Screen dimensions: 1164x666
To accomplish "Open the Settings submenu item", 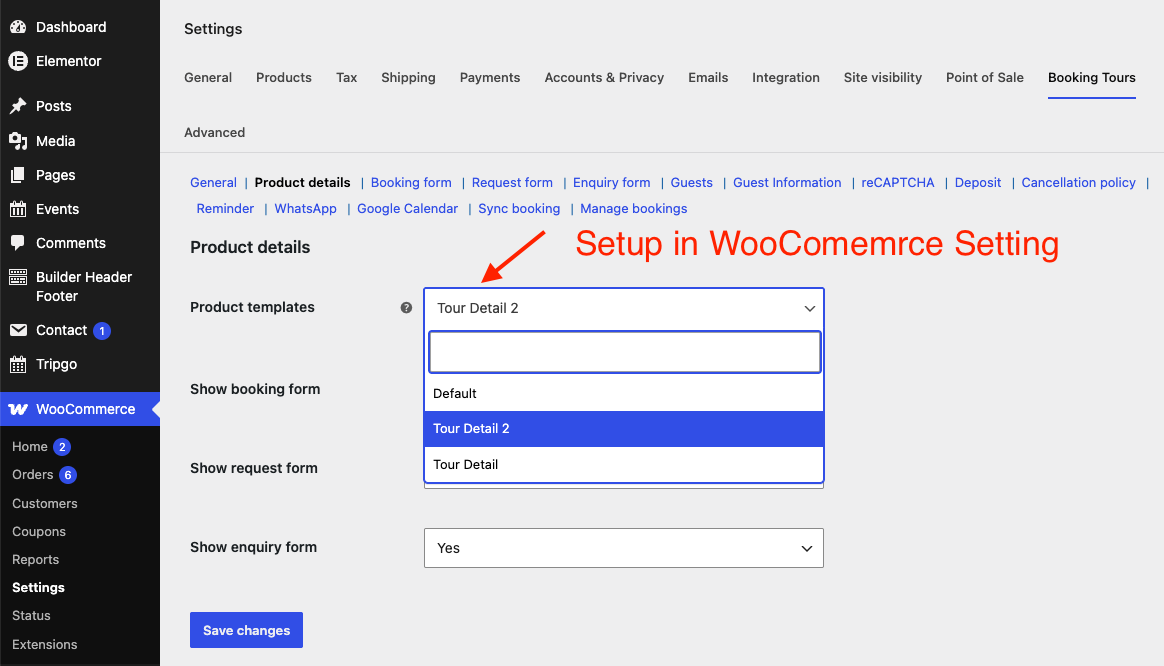I will click(x=39, y=588).
